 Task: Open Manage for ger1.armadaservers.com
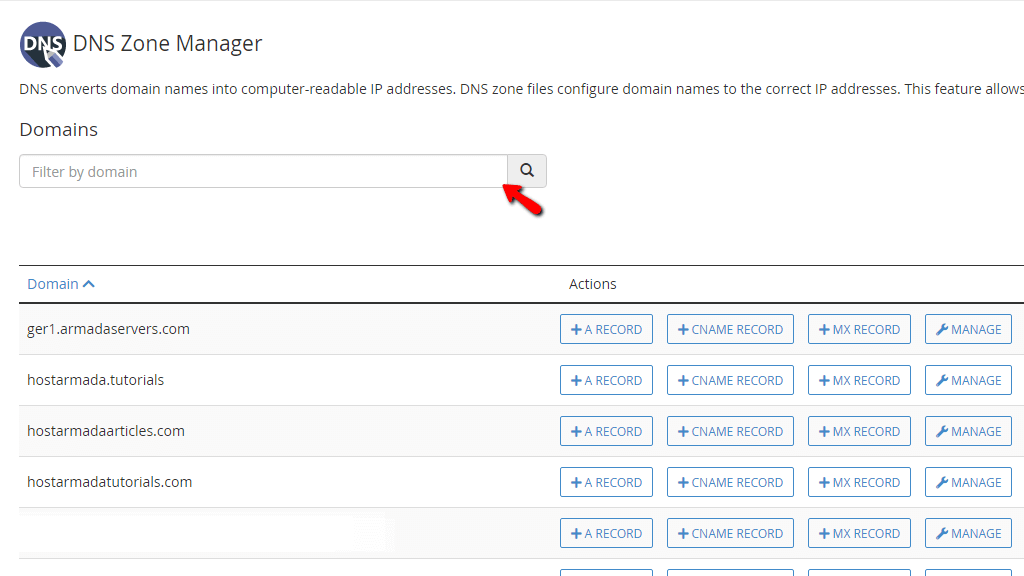click(x=968, y=329)
